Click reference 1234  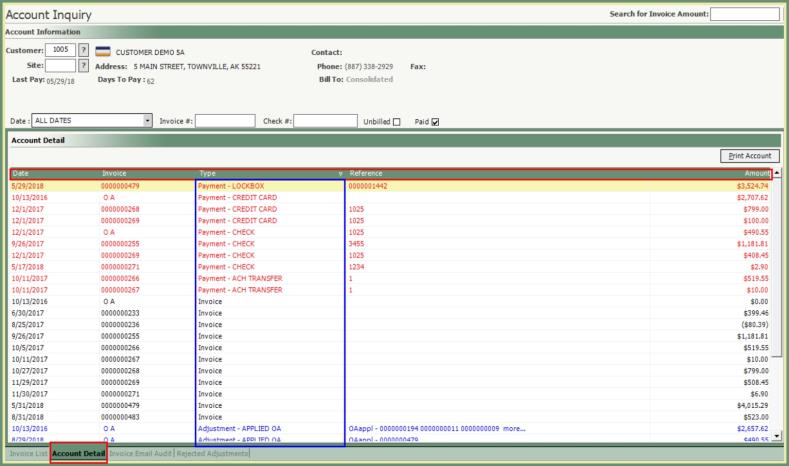point(356,267)
